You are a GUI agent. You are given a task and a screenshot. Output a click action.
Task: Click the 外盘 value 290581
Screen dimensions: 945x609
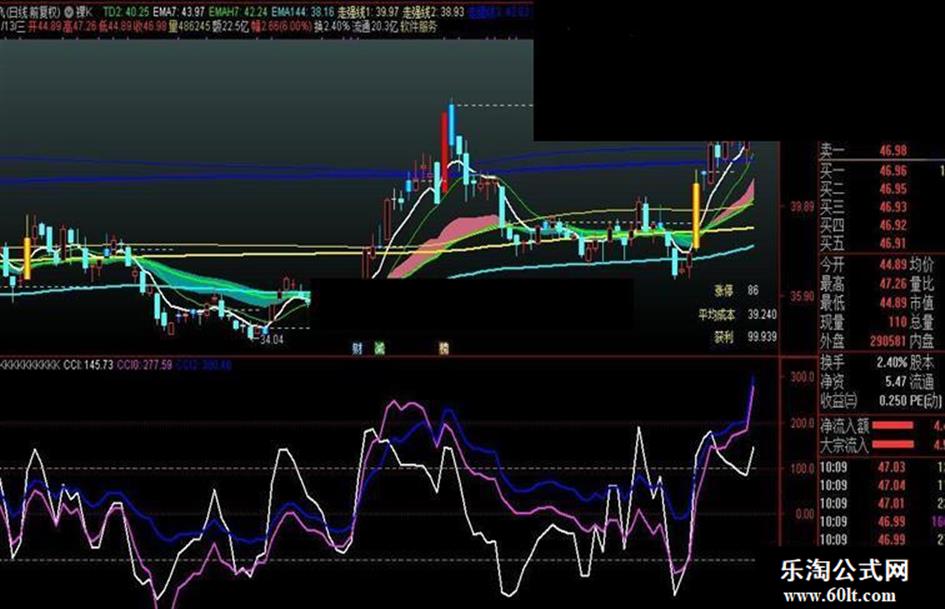888,341
